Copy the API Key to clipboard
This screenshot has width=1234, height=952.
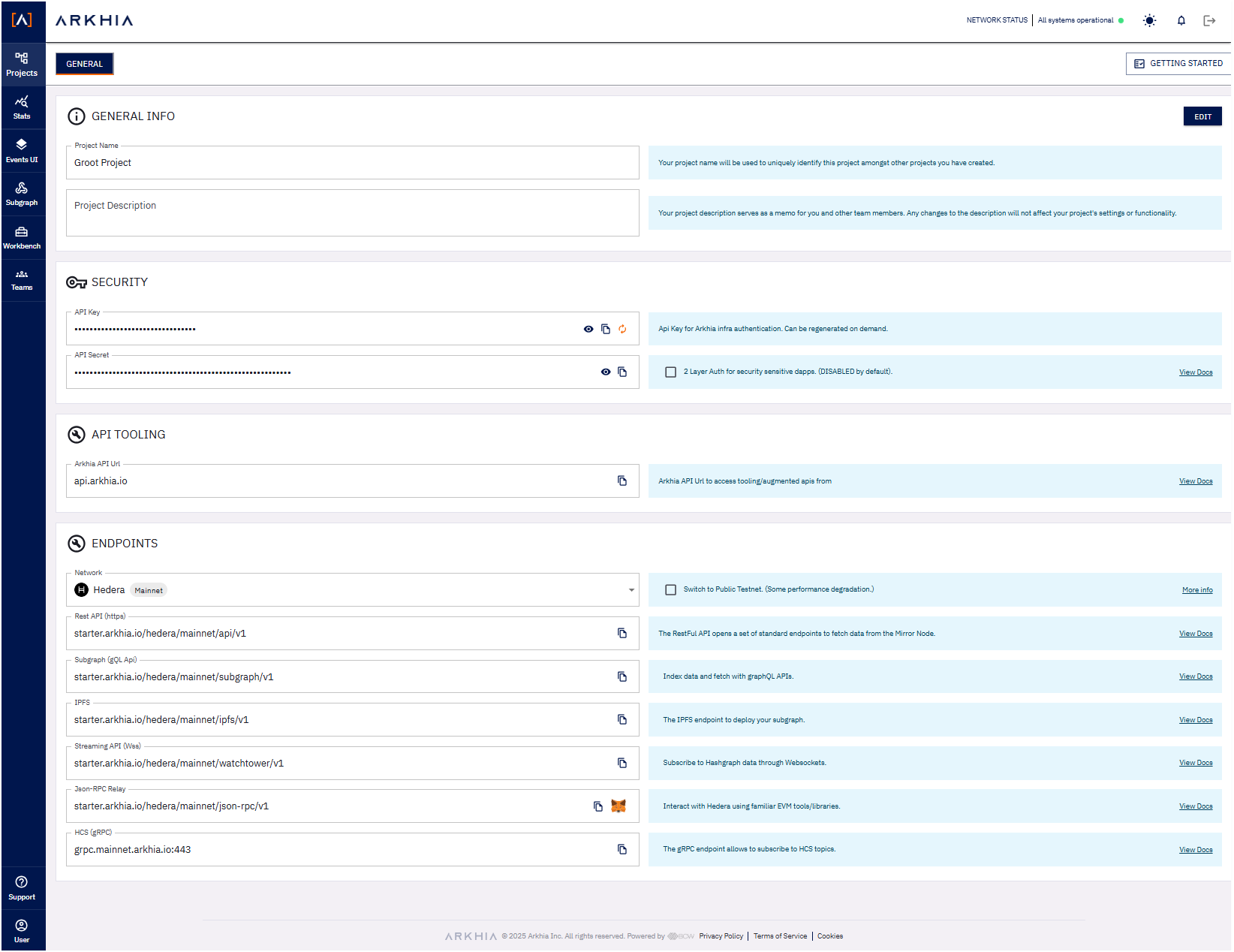pyautogui.click(x=606, y=329)
